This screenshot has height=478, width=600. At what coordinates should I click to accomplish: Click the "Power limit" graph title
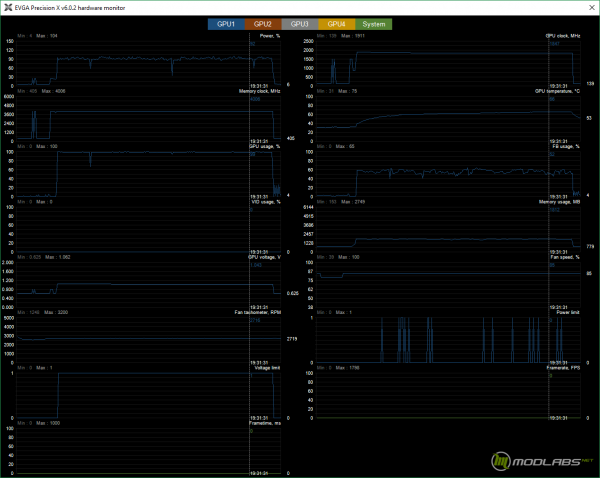coord(568,313)
